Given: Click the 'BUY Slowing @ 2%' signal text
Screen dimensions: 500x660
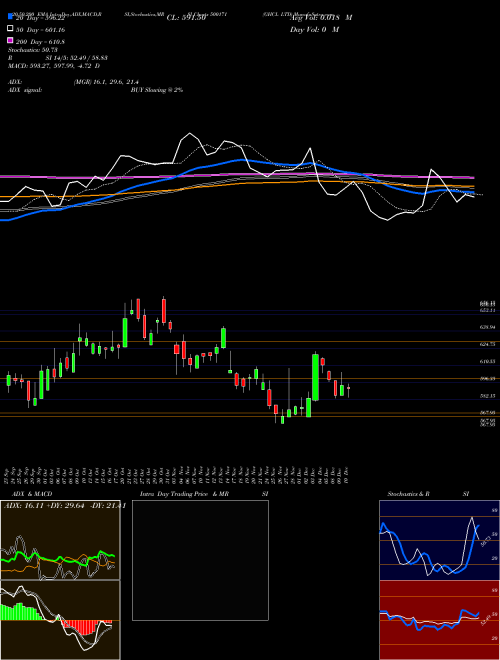Looking at the screenshot, I should point(157,90).
